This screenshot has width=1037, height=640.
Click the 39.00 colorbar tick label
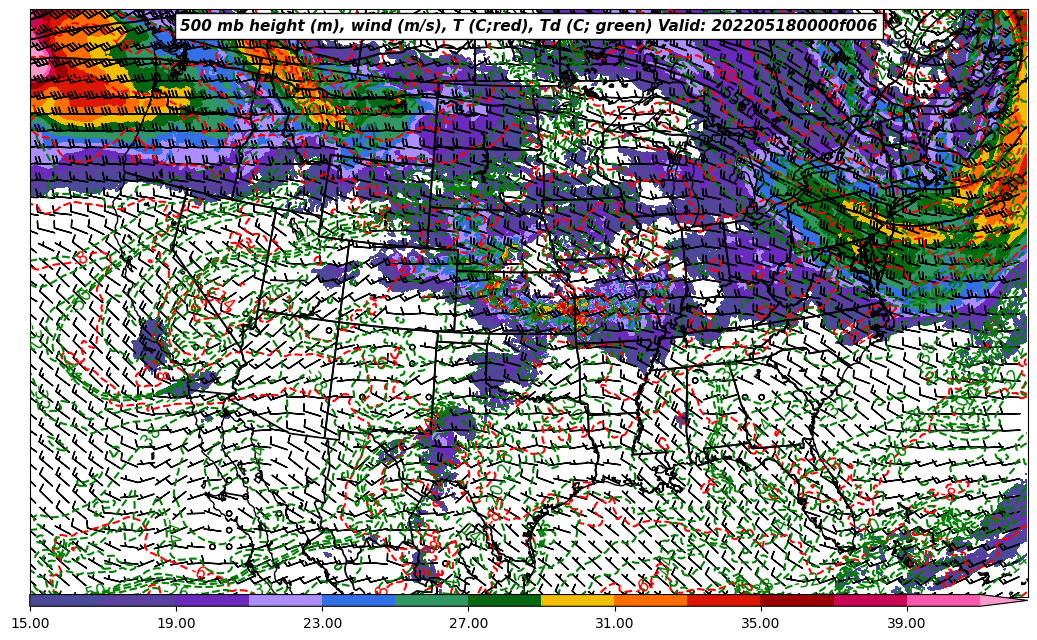[x=906, y=623]
